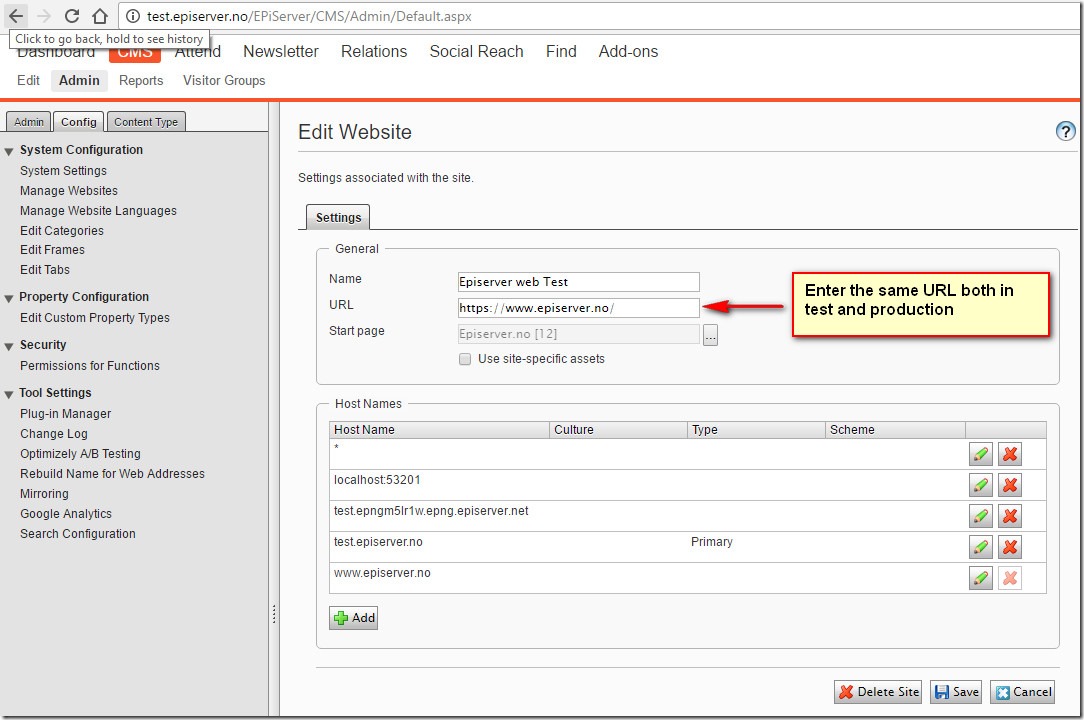1084x720 pixels.
Task: Delete the test.episerver.no primary host
Action: tap(1009, 547)
